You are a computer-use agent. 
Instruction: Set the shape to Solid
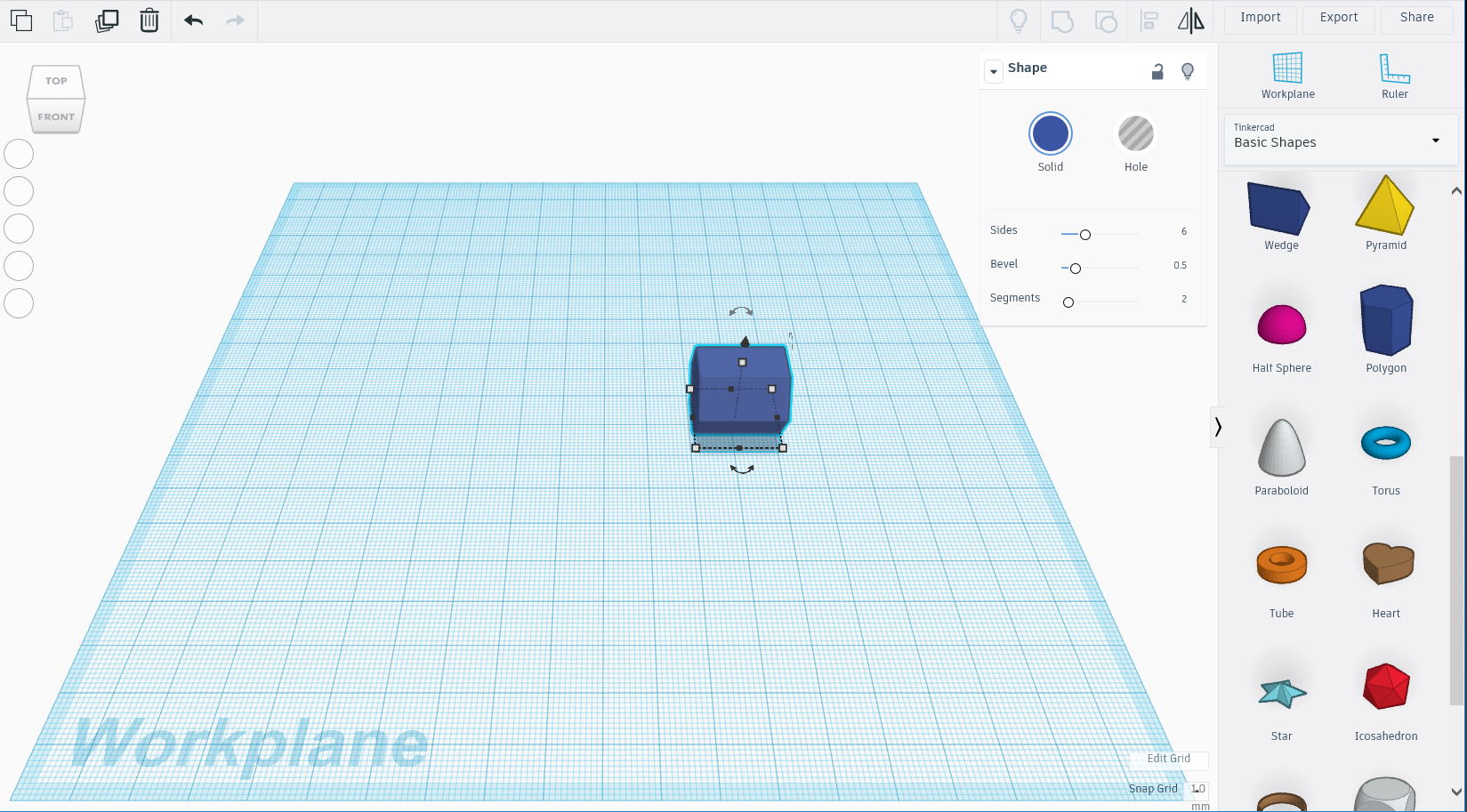[1051, 134]
